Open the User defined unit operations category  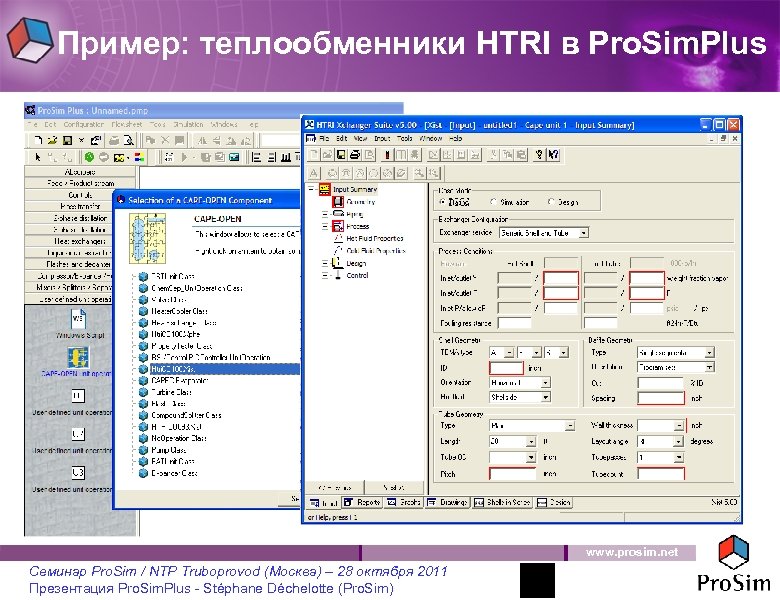point(68,299)
